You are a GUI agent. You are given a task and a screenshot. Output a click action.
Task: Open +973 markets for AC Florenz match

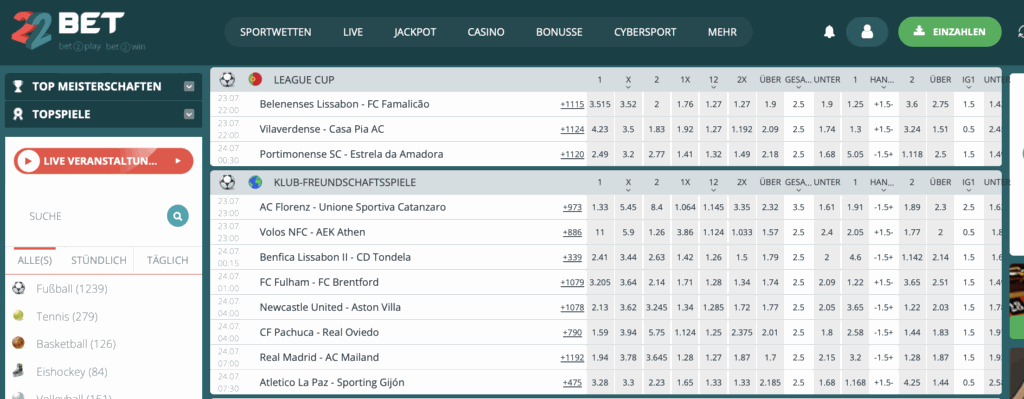(x=572, y=207)
